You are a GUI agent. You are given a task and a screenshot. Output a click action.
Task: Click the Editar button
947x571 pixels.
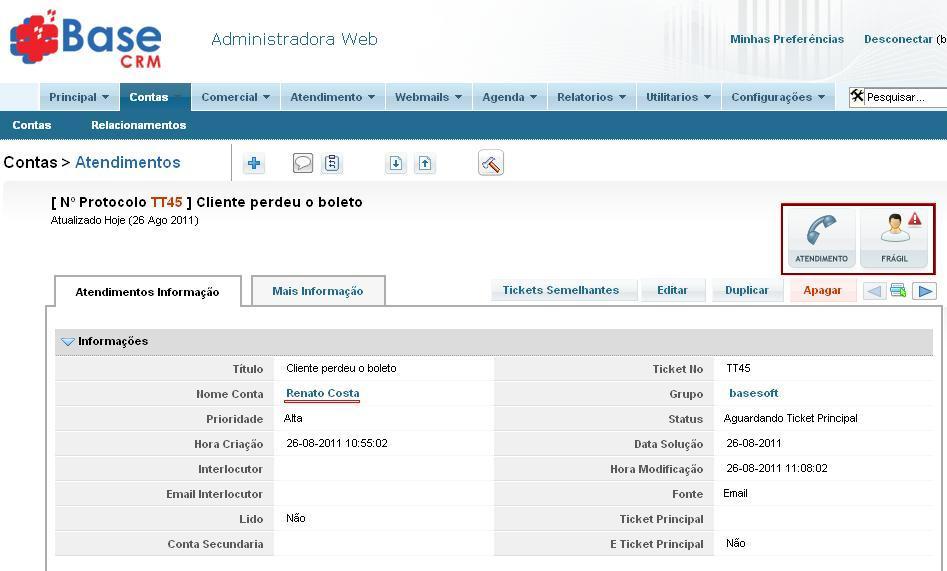click(x=672, y=290)
